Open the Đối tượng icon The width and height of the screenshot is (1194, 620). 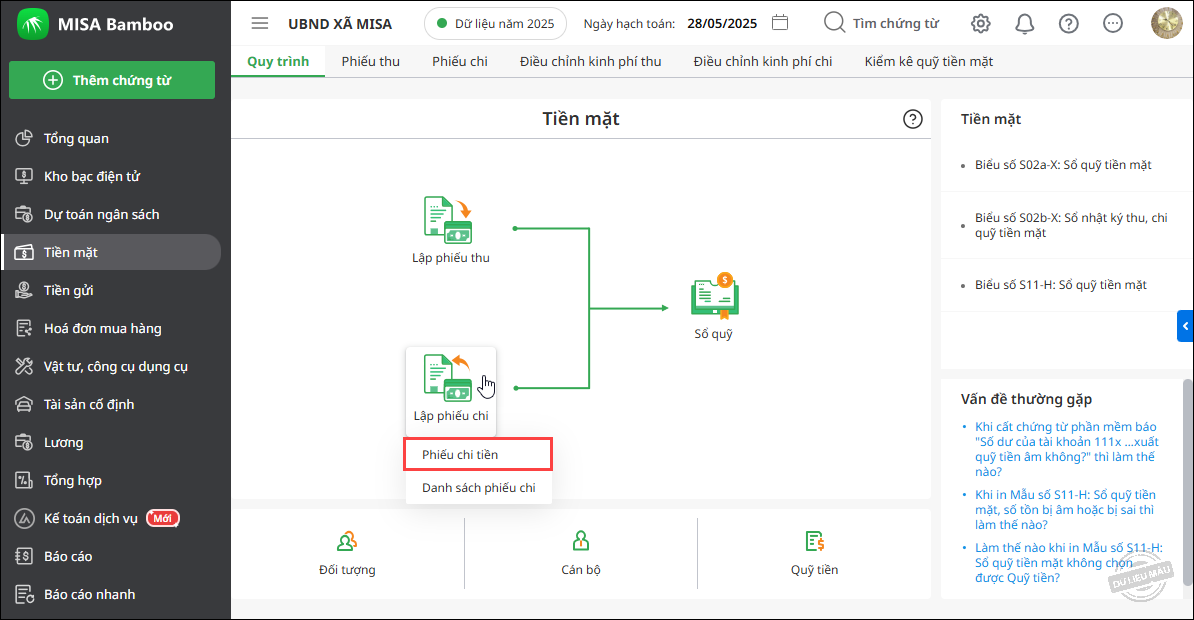347,542
